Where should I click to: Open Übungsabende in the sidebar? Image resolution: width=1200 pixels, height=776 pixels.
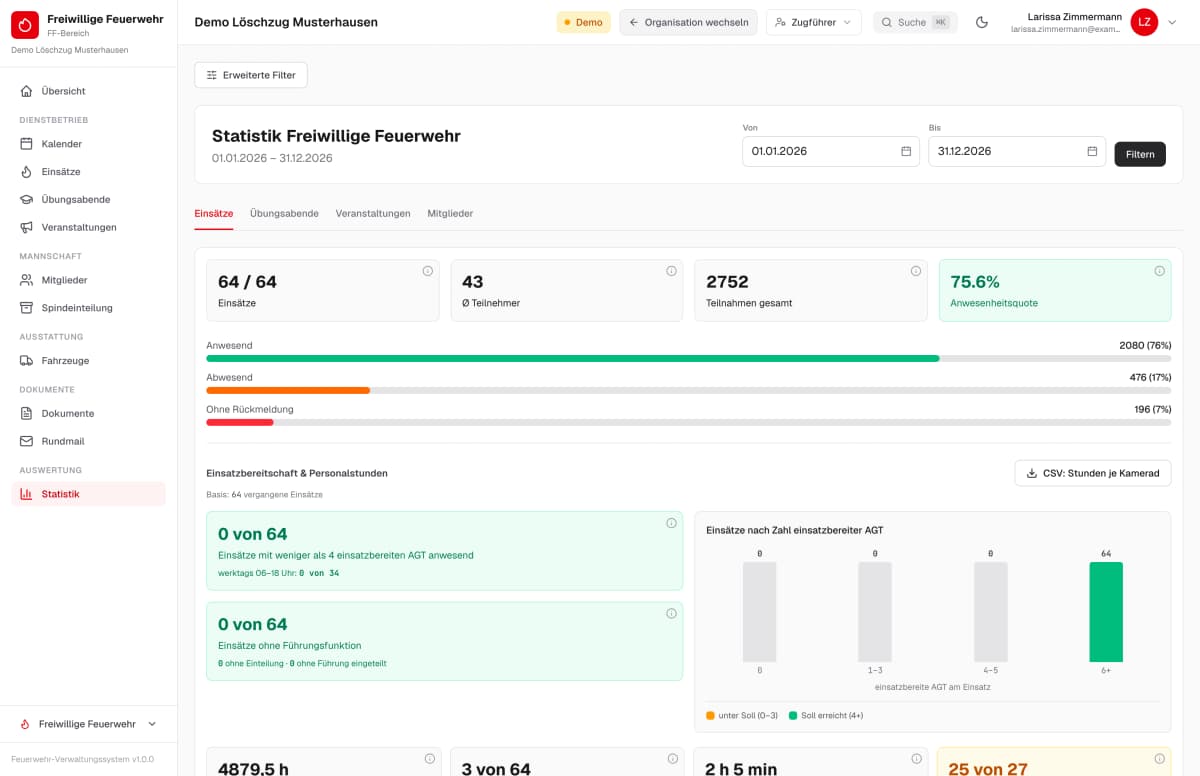88,199
